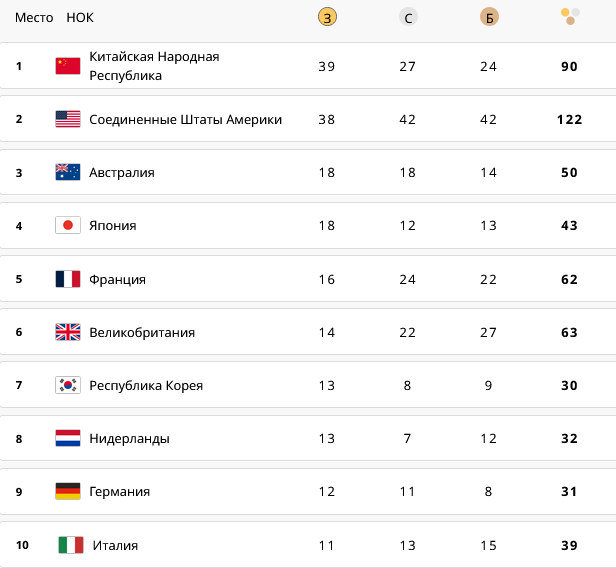Click the silver medal column icon
Viewport: 616px width, 568px height.
(408, 17)
